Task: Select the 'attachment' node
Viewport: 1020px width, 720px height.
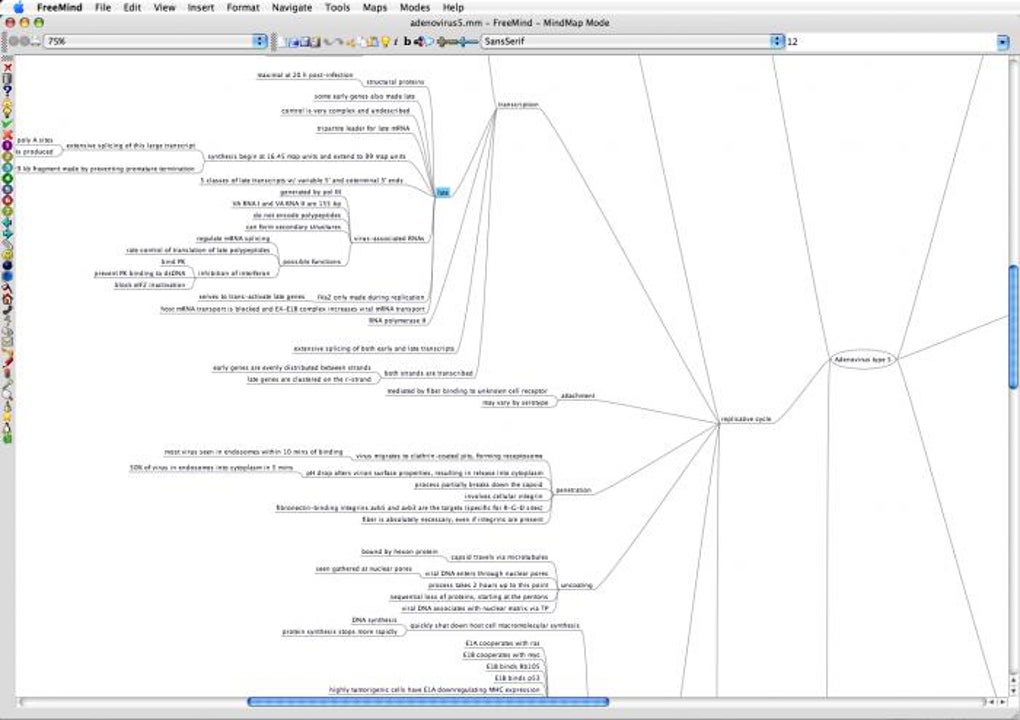Action: click(577, 395)
